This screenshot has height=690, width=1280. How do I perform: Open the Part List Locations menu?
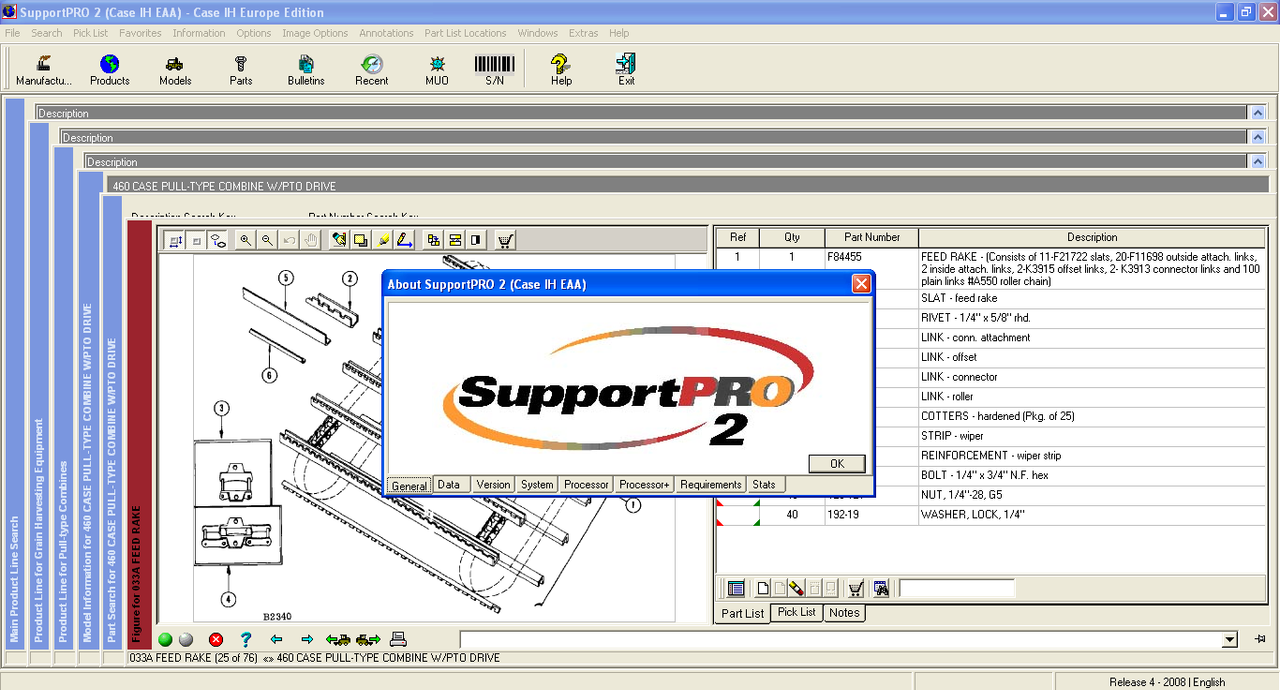point(465,33)
